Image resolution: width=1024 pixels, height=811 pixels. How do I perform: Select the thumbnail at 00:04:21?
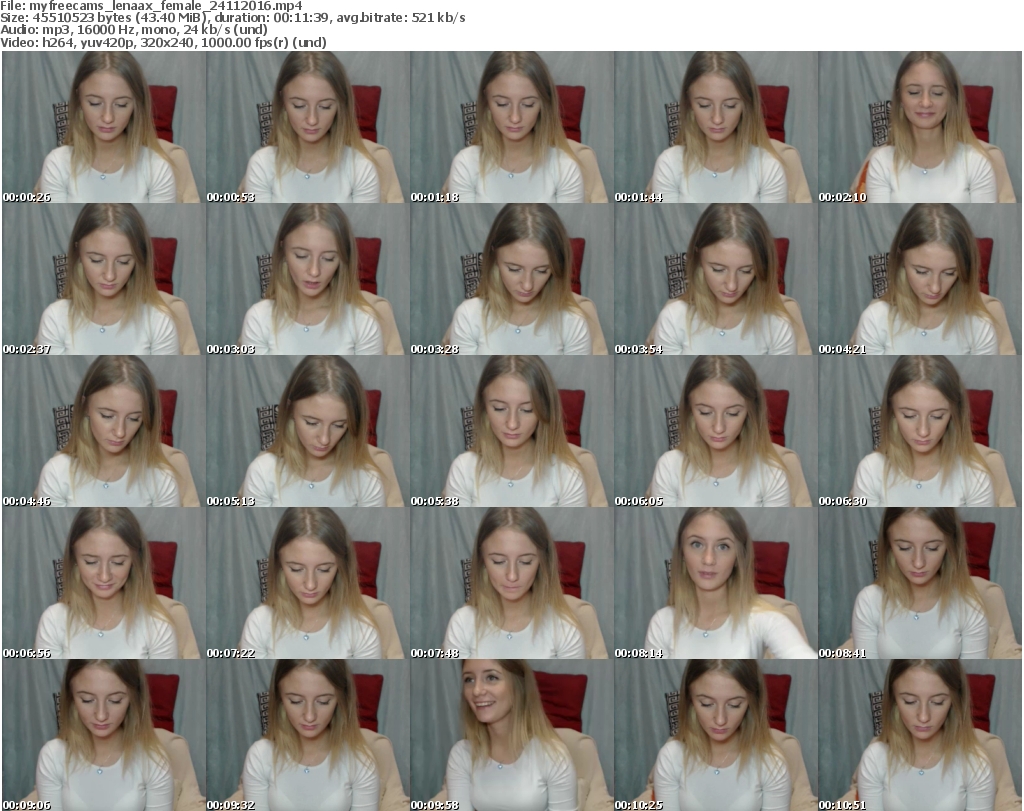click(920, 279)
